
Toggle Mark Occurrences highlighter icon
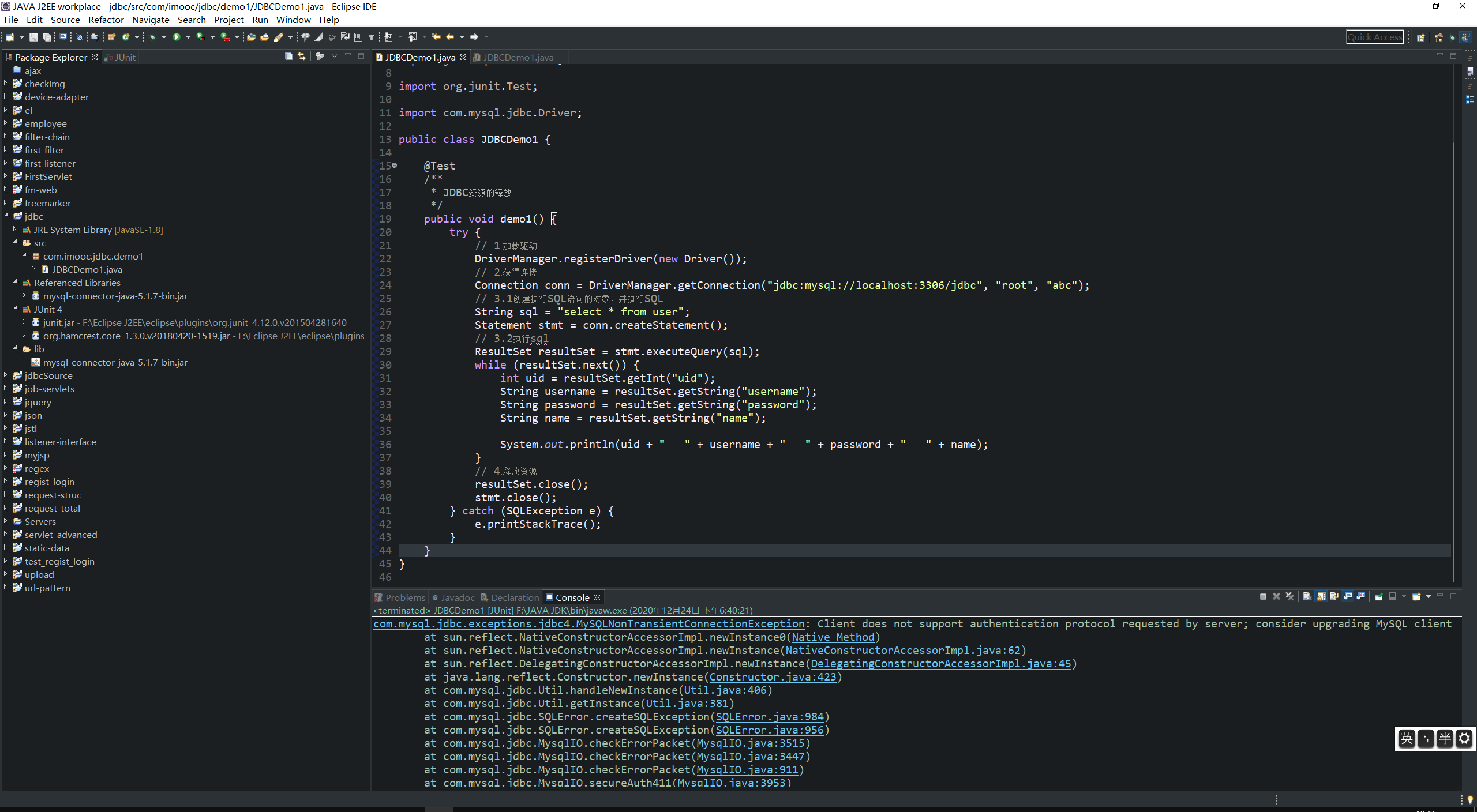tap(319, 37)
